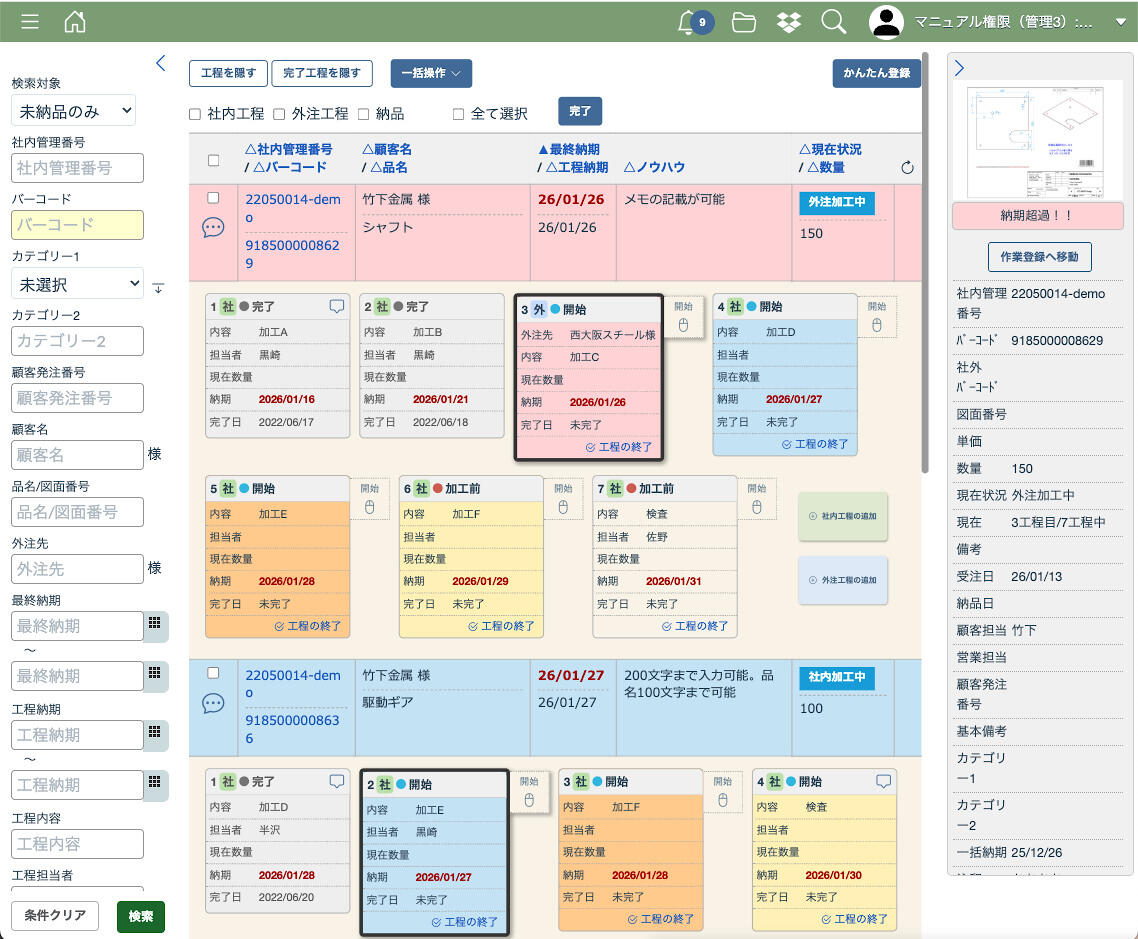Image resolution: width=1138 pixels, height=939 pixels.
Task: Open the drawing thumbnail in right panel
Action: 1032,141
